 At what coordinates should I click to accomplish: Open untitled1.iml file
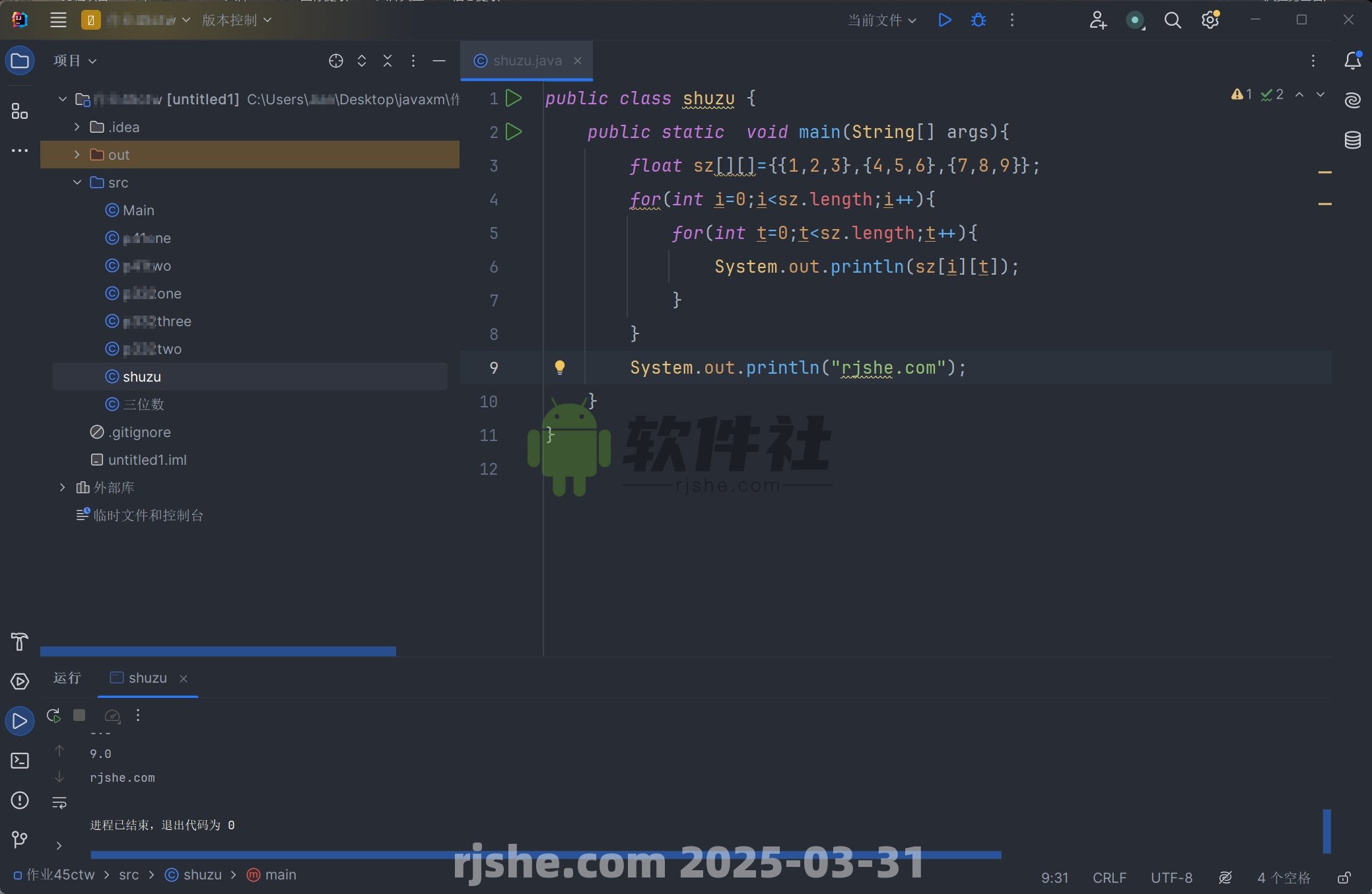click(139, 460)
